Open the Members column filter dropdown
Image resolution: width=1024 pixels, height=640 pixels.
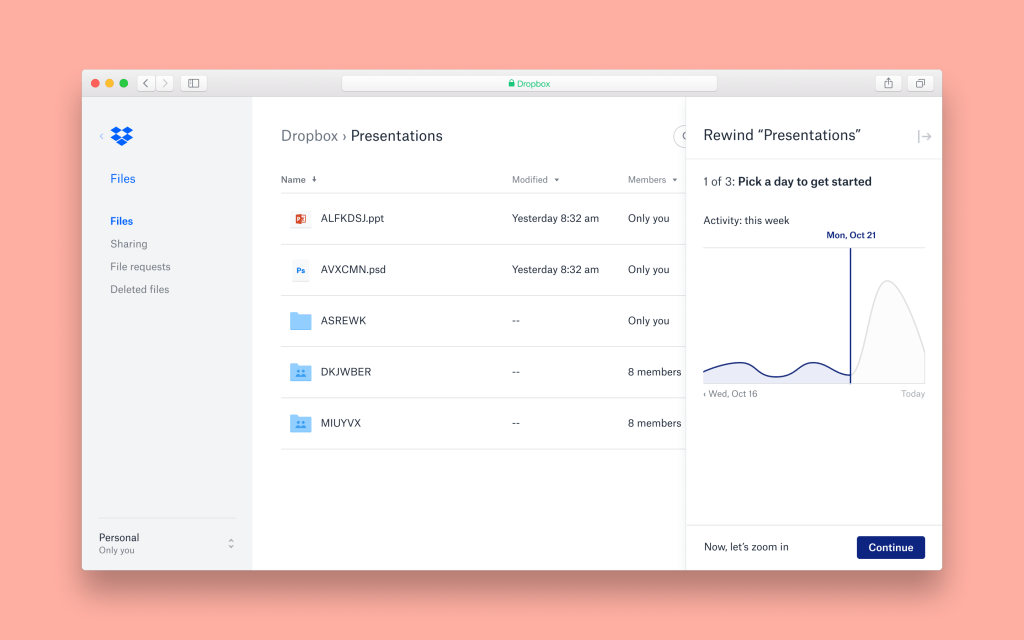(x=675, y=180)
